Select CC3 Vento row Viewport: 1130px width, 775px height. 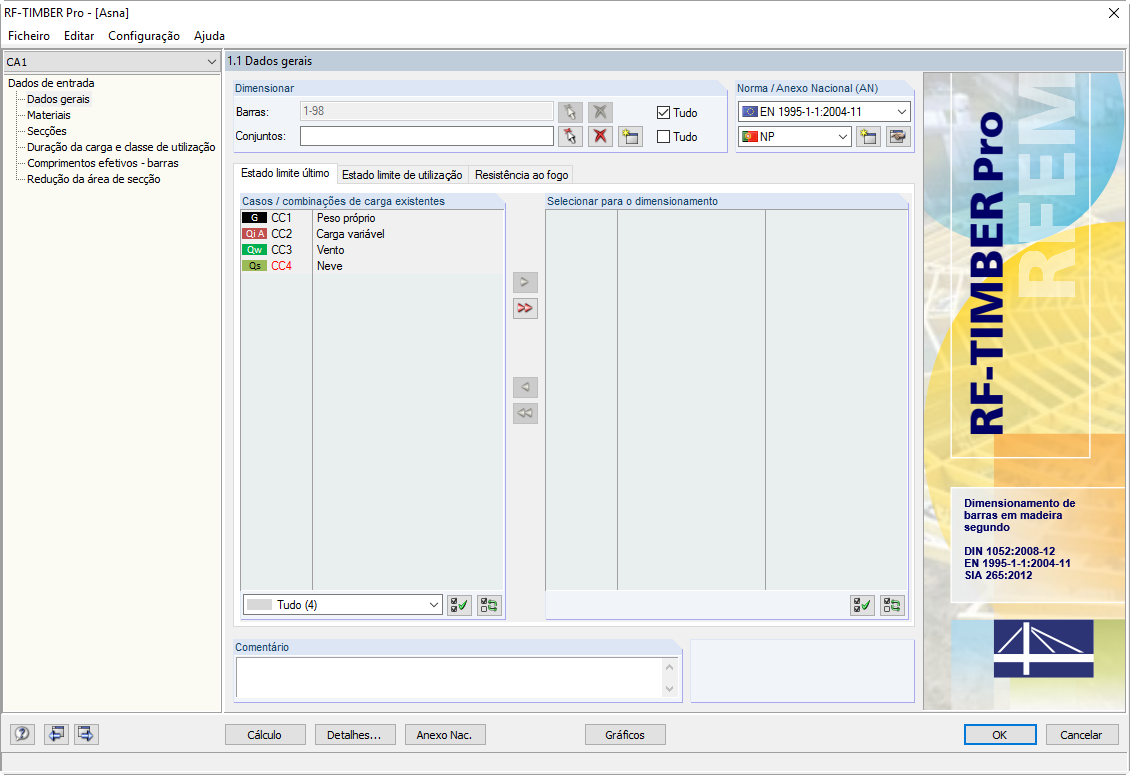pyautogui.click(x=372, y=249)
